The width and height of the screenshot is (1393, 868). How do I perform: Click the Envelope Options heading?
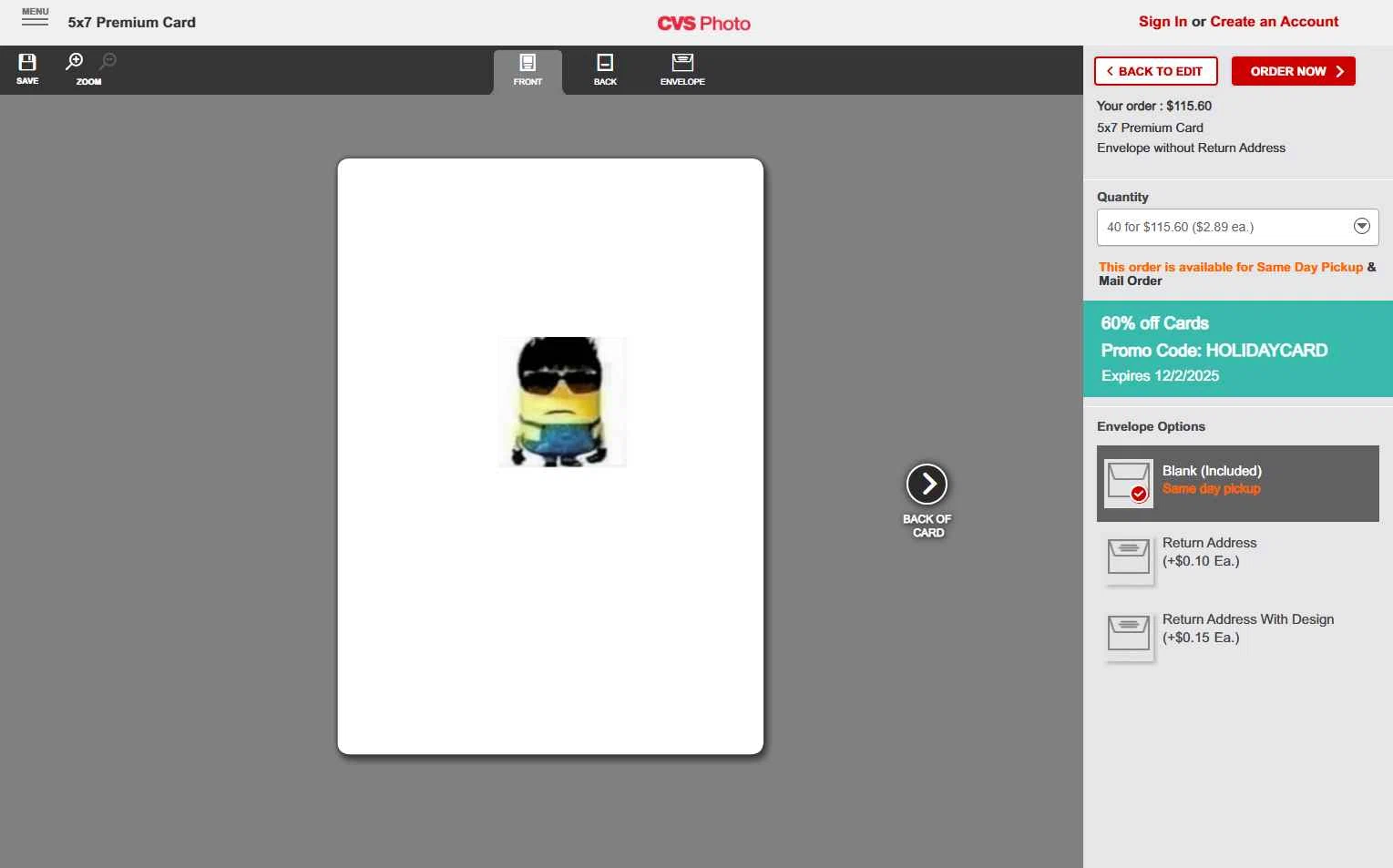point(1151,426)
